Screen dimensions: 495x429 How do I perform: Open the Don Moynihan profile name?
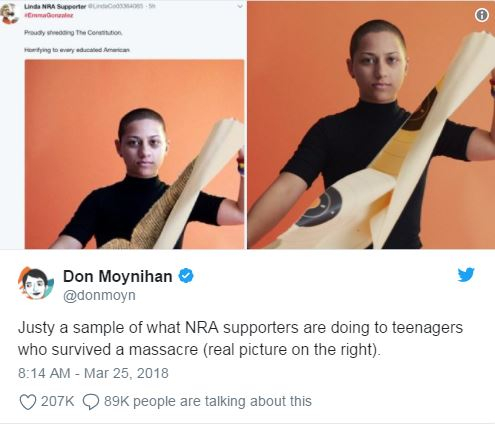[118, 276]
